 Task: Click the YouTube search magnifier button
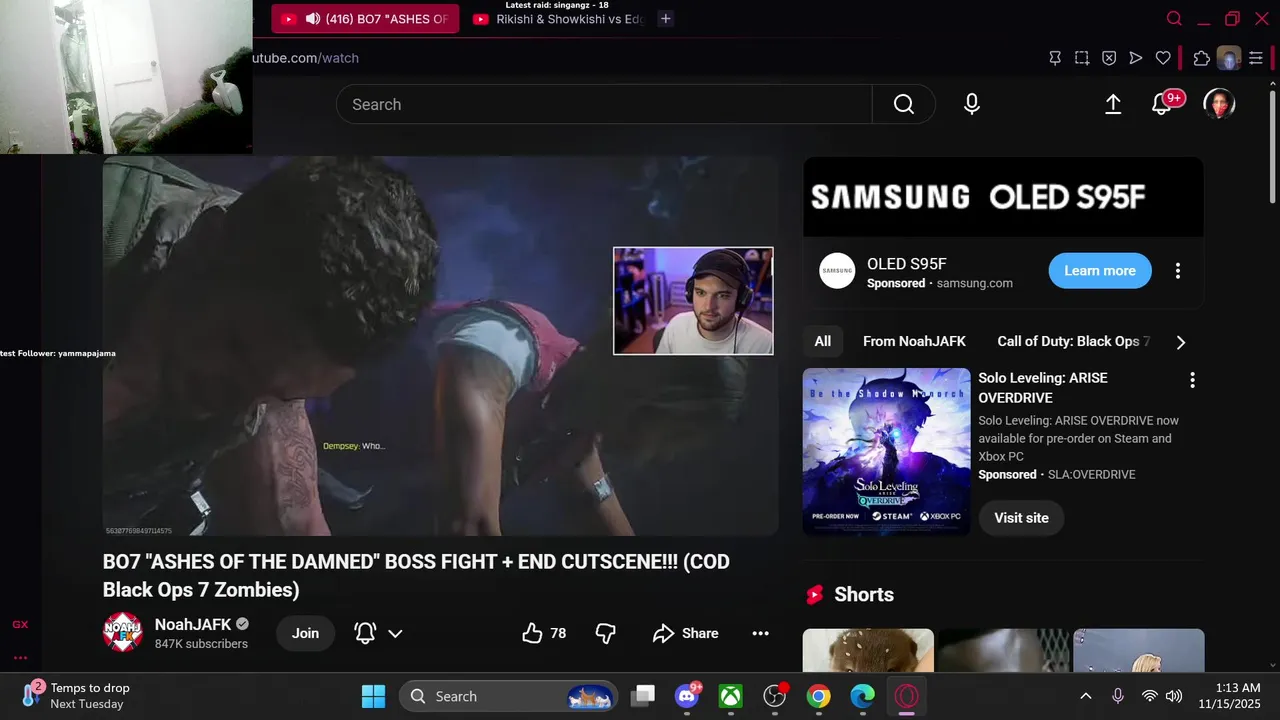(x=904, y=104)
